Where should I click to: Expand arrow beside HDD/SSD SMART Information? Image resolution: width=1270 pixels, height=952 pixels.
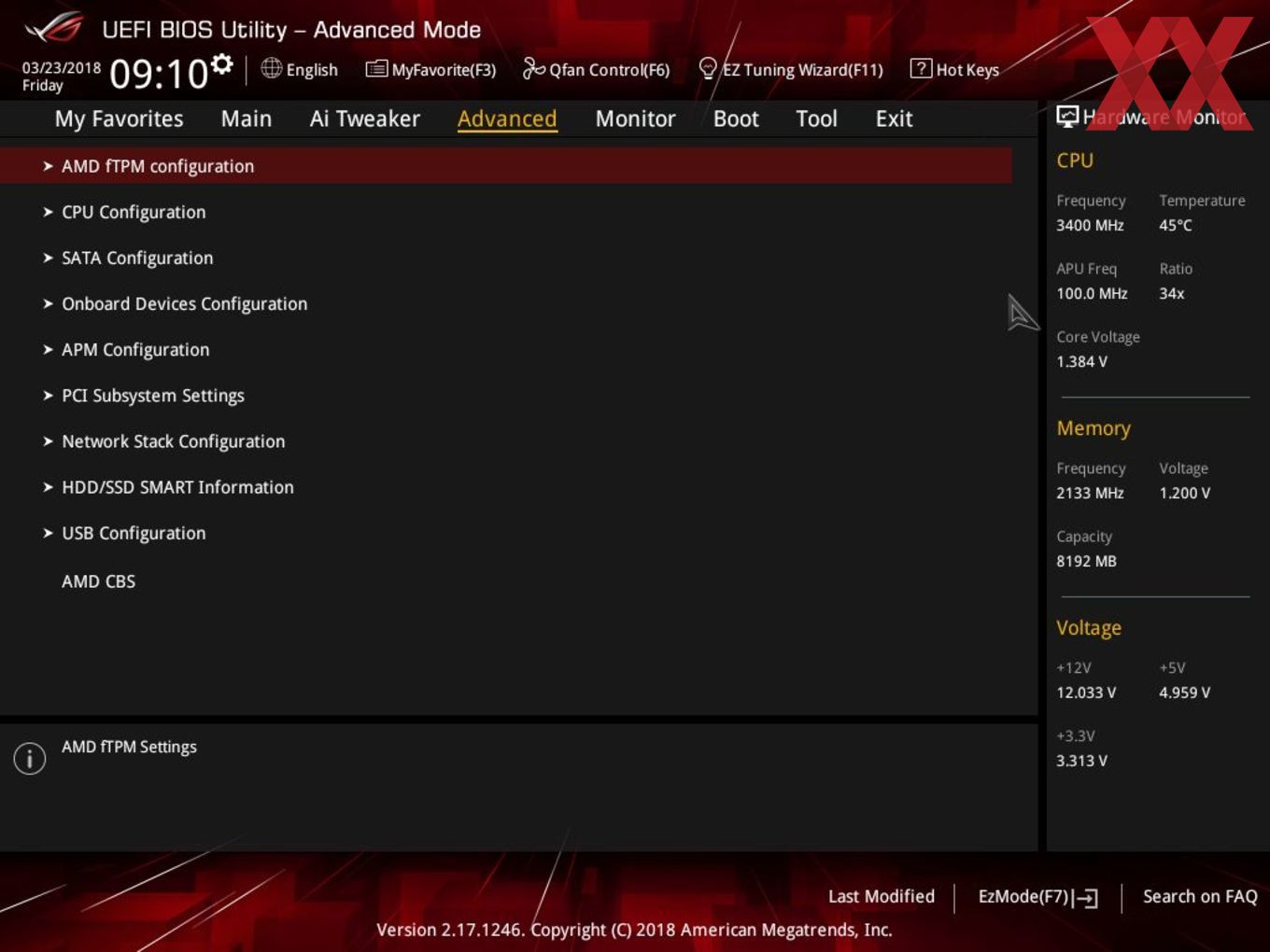[48, 486]
